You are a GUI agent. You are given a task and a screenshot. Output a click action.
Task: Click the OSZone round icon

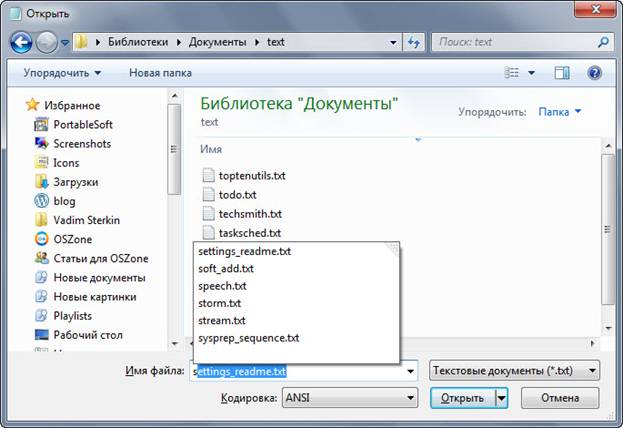click(41, 239)
